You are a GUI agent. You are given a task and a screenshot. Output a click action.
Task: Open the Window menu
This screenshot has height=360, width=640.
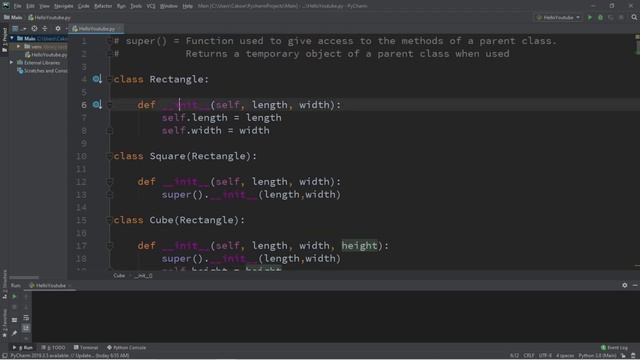169,6
